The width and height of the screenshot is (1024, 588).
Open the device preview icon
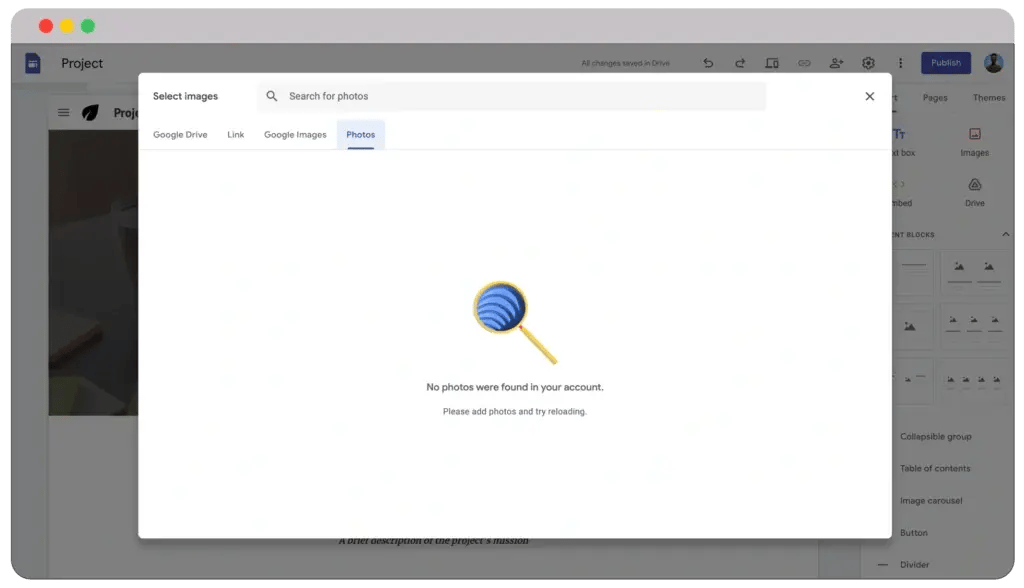(x=772, y=63)
